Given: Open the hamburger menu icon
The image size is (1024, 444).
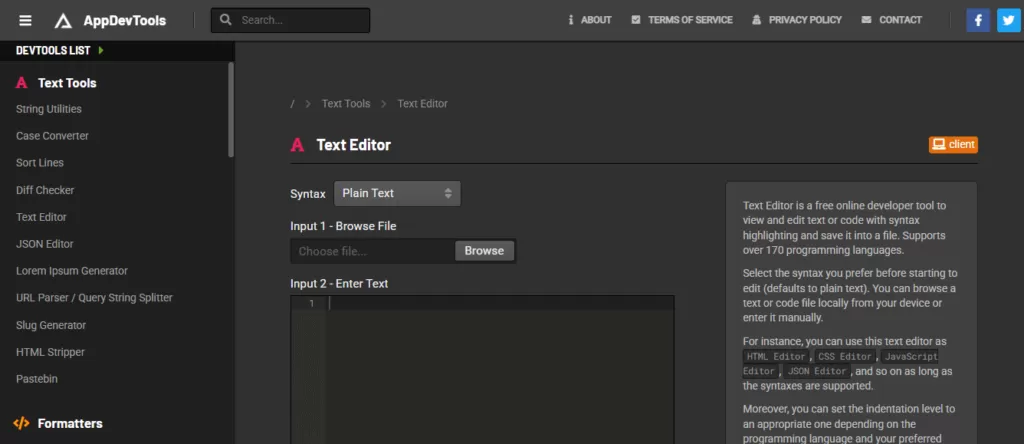Looking at the screenshot, I should pyautogui.click(x=25, y=20).
